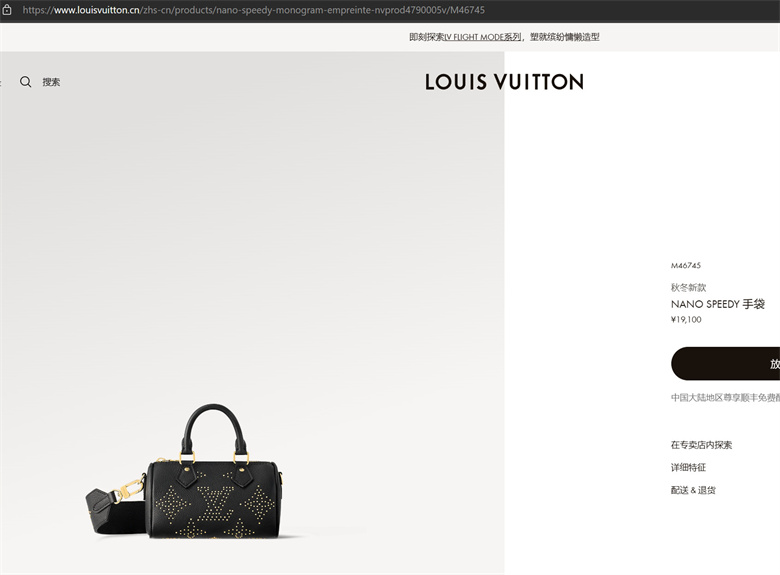The width and height of the screenshot is (780, 575).
Task: Click the 秋冬新款 season label
Action: tap(688, 287)
